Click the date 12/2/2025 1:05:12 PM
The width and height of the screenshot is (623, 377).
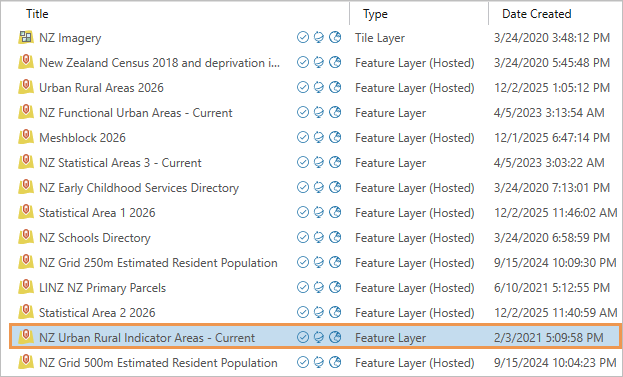coord(552,88)
